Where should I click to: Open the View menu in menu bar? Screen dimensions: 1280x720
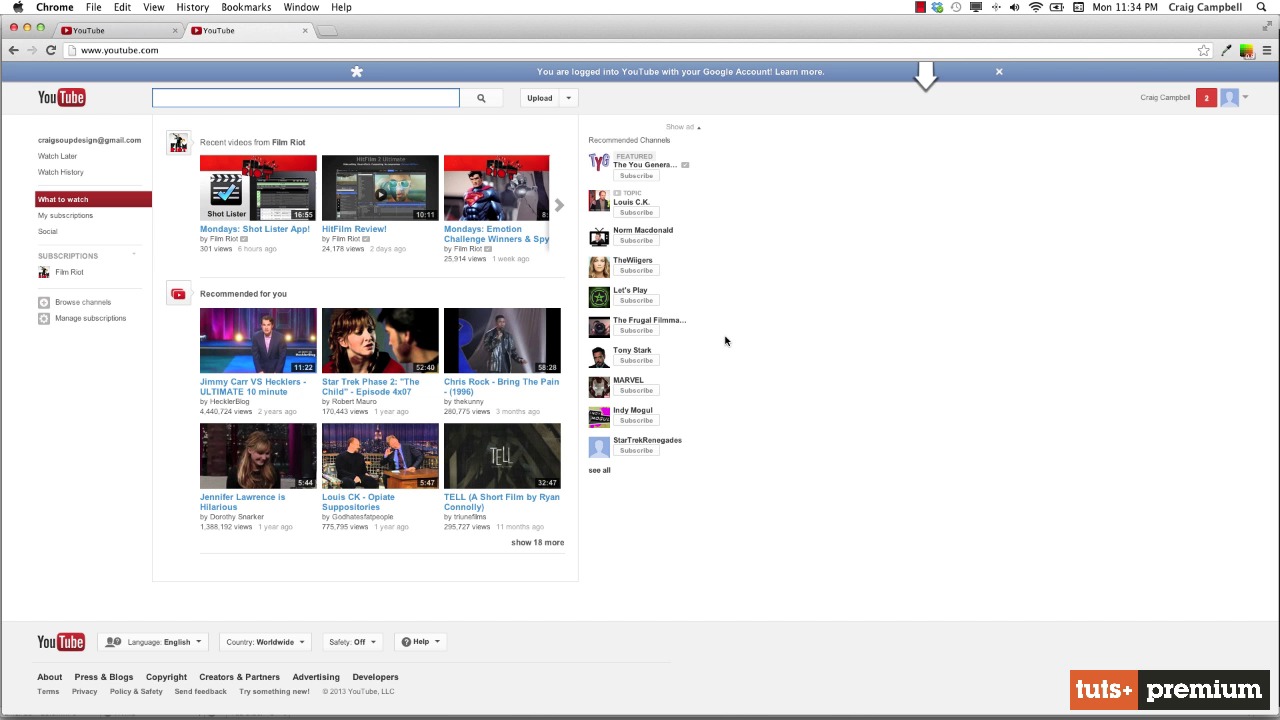153,7
